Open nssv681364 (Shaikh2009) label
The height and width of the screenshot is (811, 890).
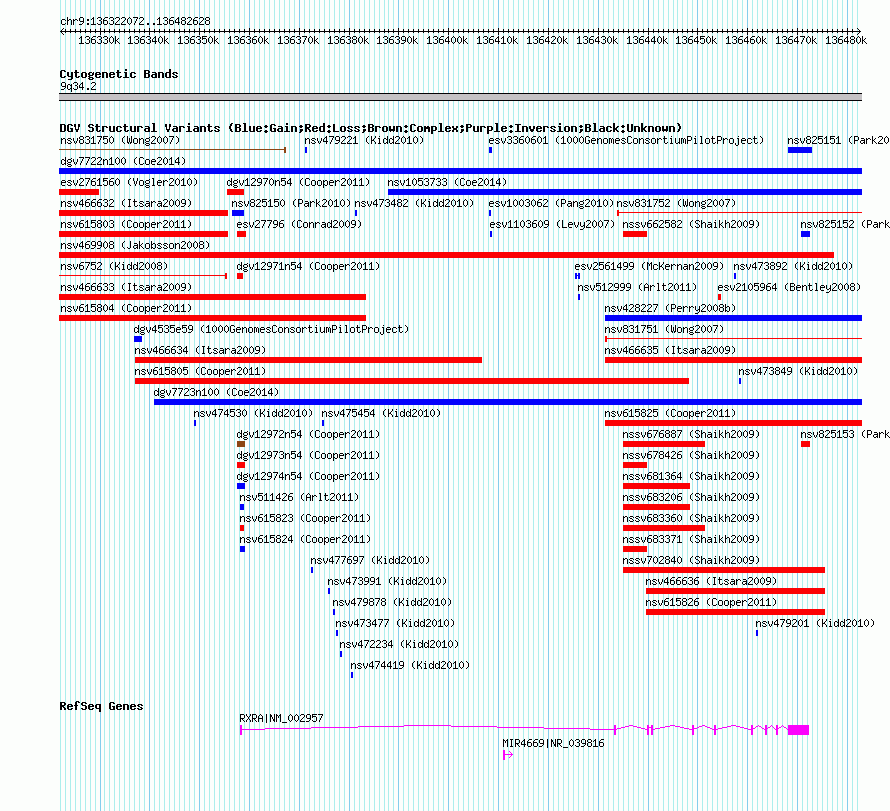pos(691,476)
